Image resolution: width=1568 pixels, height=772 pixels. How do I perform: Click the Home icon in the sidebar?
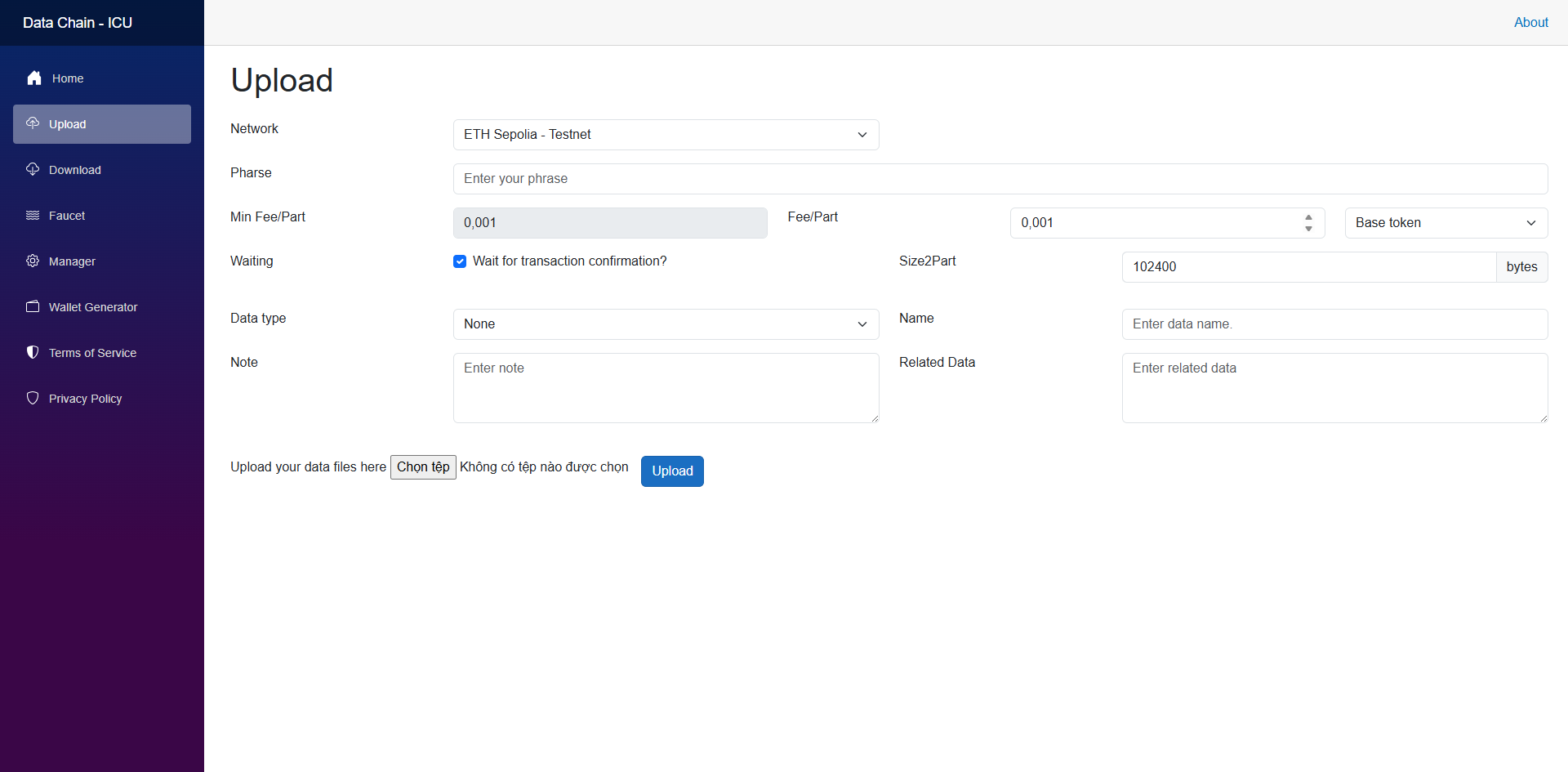[x=33, y=78]
